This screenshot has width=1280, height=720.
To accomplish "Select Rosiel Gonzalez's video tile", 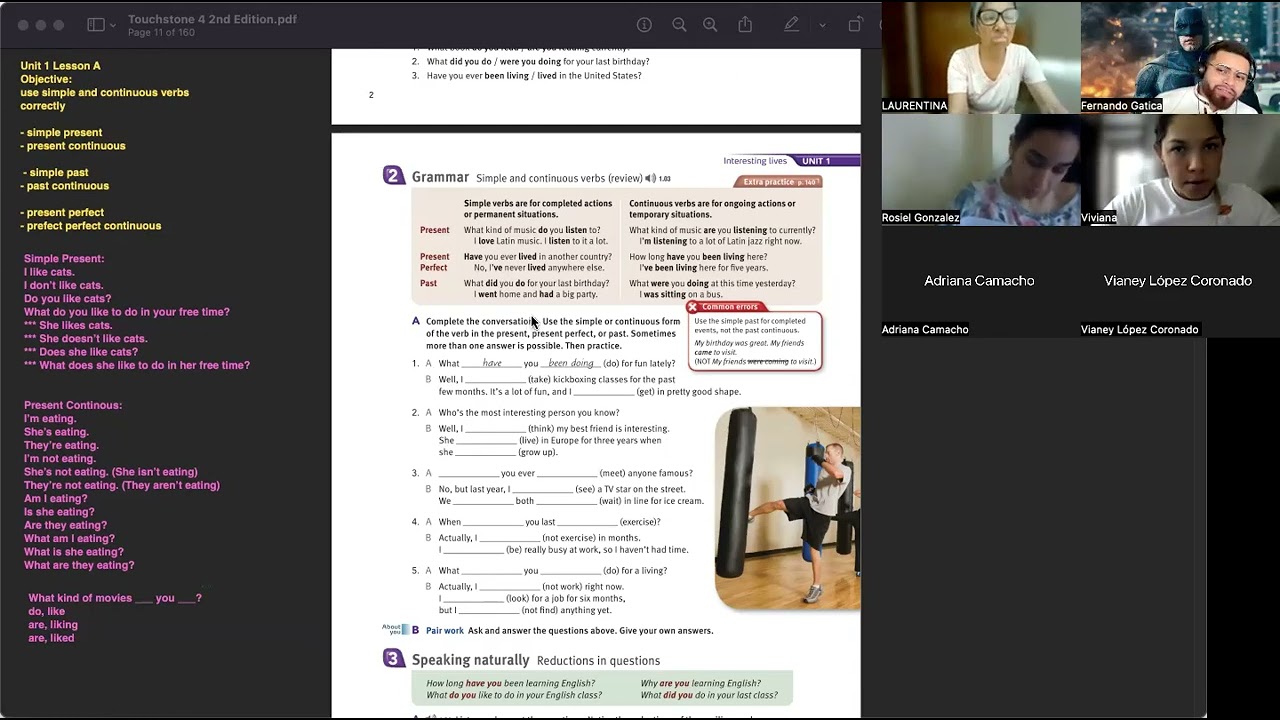I will tap(980, 169).
